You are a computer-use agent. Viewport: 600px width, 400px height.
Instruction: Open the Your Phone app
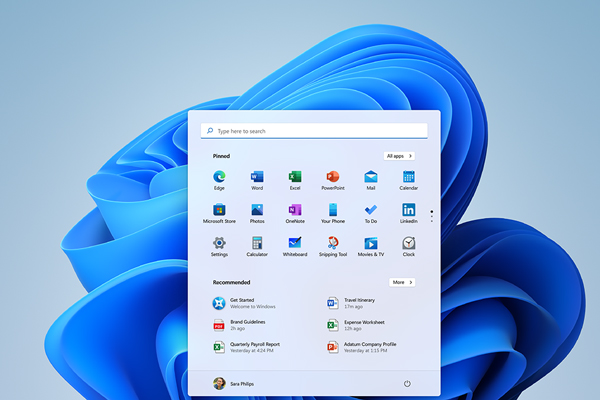pyautogui.click(x=333, y=210)
